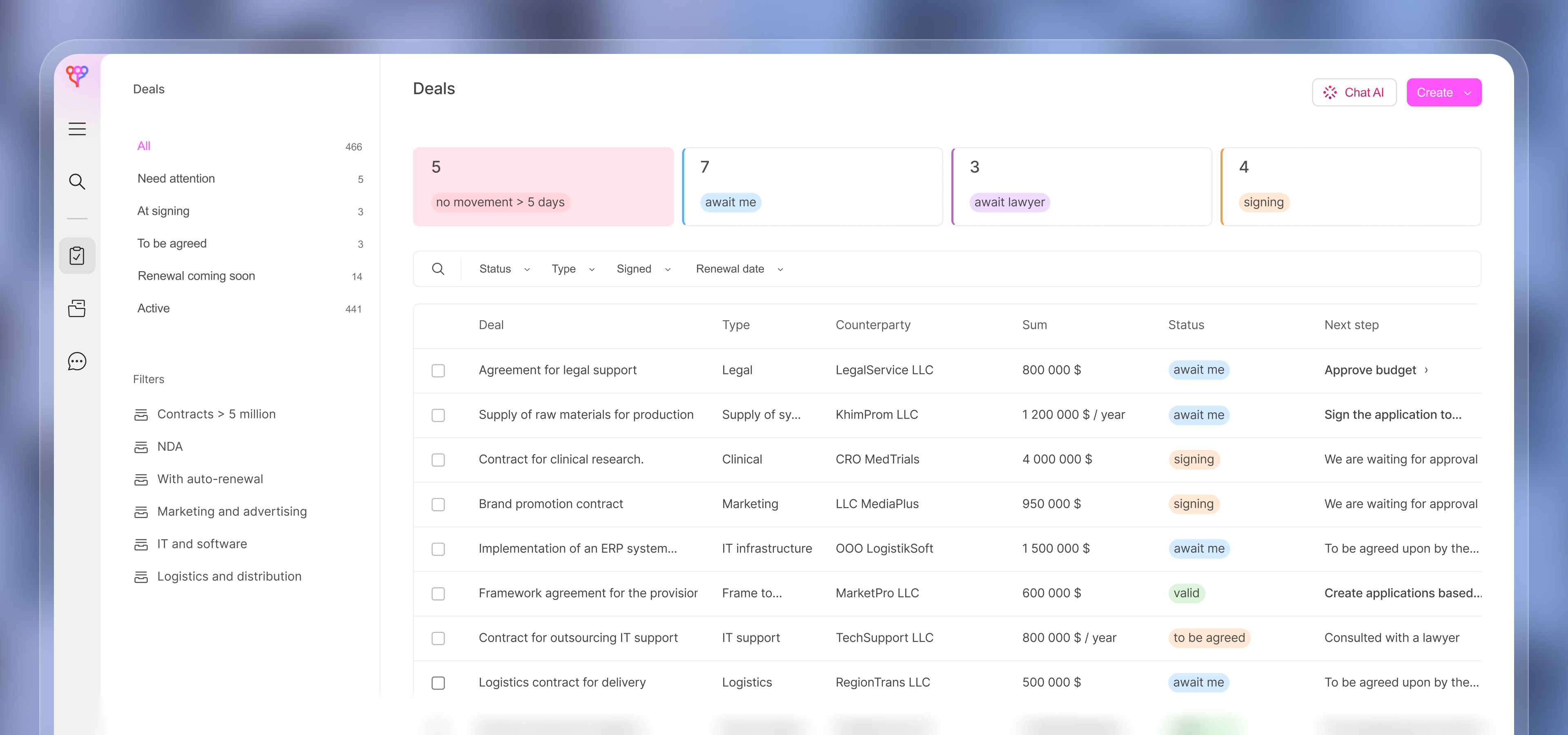Image resolution: width=1568 pixels, height=735 pixels.
Task: Click the Contracts > 5 million filter icon
Action: coord(141,414)
